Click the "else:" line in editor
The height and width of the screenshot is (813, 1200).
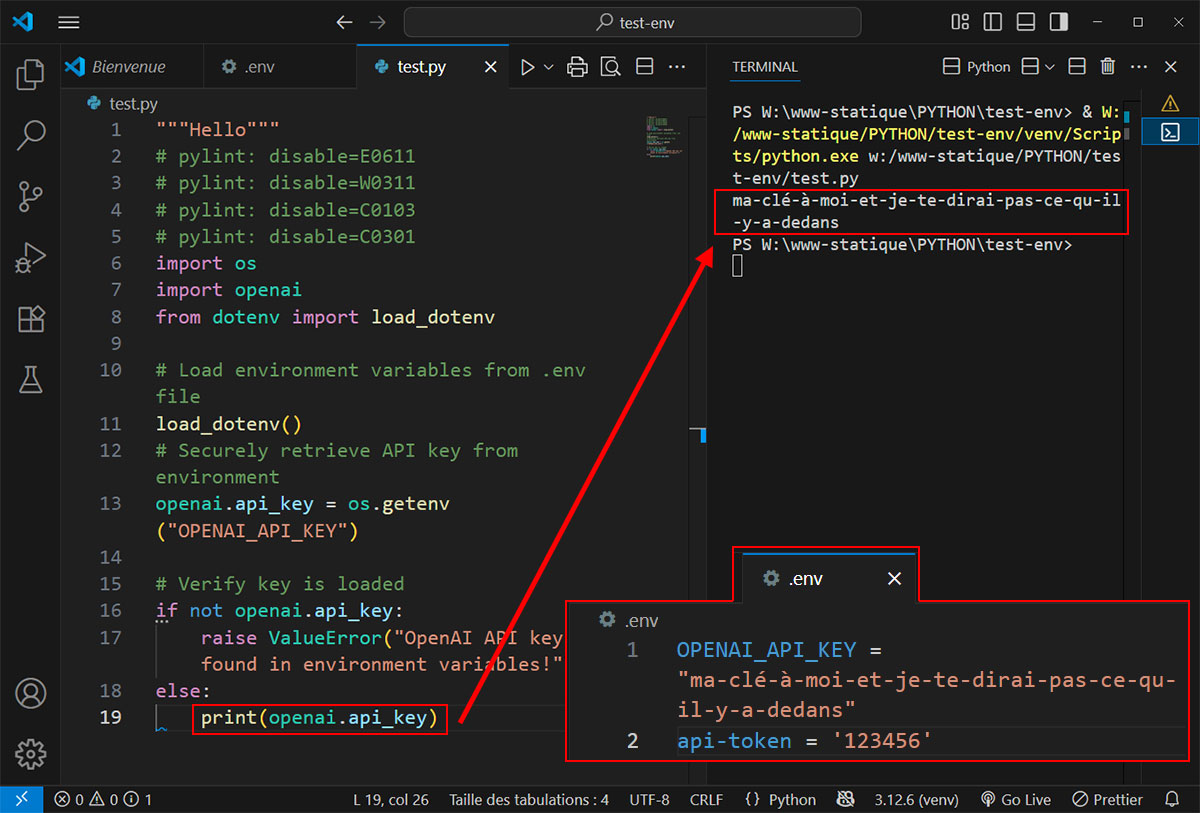(x=183, y=690)
